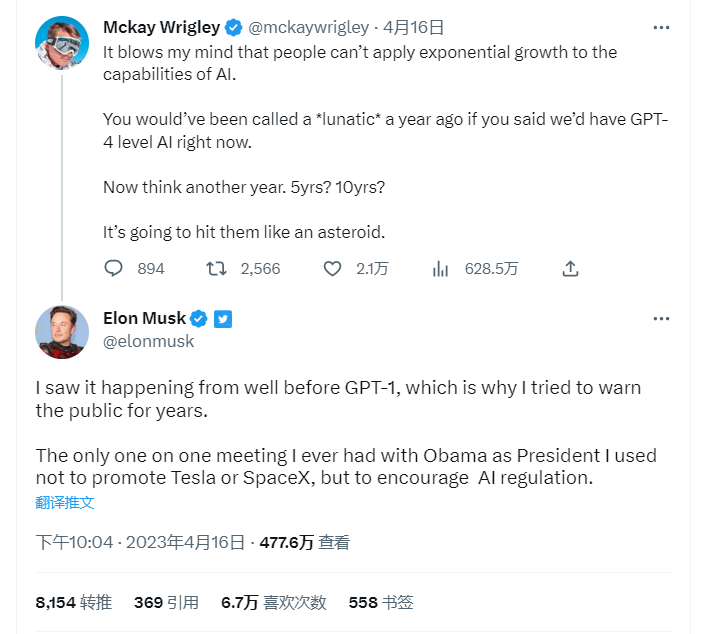710x634 pixels.
Task: Open Elon Musk's profile picture
Action: click(62, 332)
